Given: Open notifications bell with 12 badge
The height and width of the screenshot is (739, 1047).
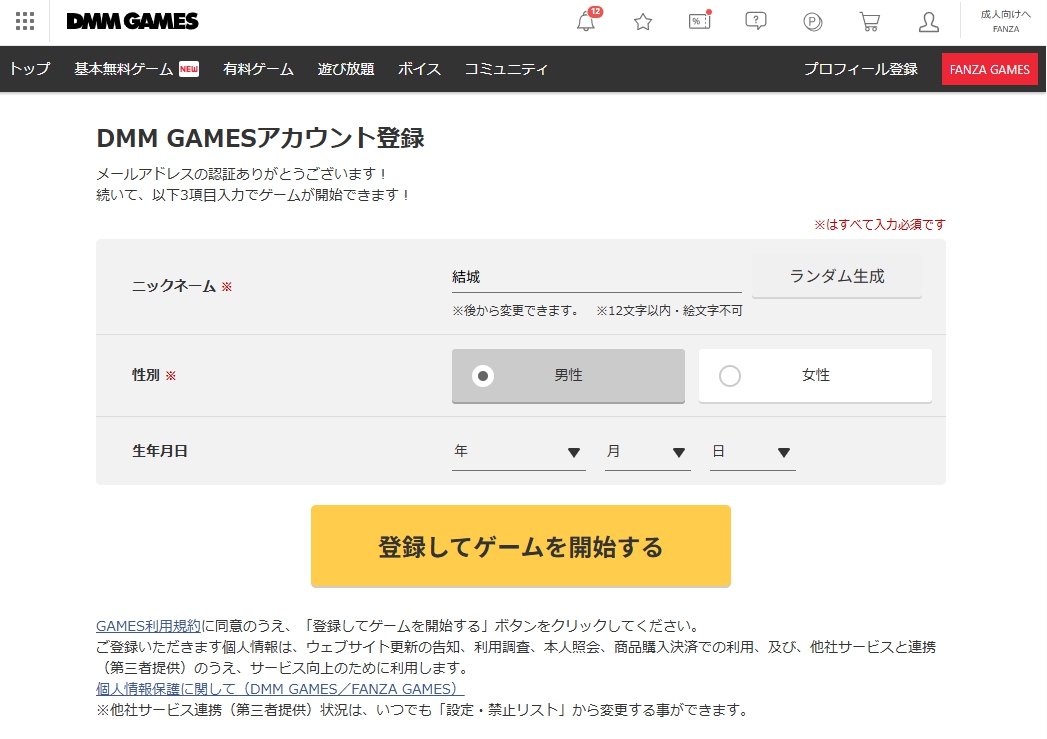Looking at the screenshot, I should click(x=587, y=21).
